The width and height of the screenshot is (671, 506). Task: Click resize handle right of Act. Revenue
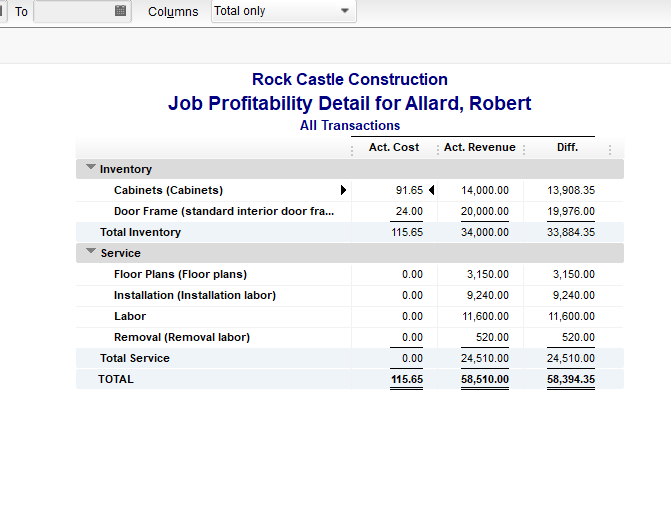524,149
